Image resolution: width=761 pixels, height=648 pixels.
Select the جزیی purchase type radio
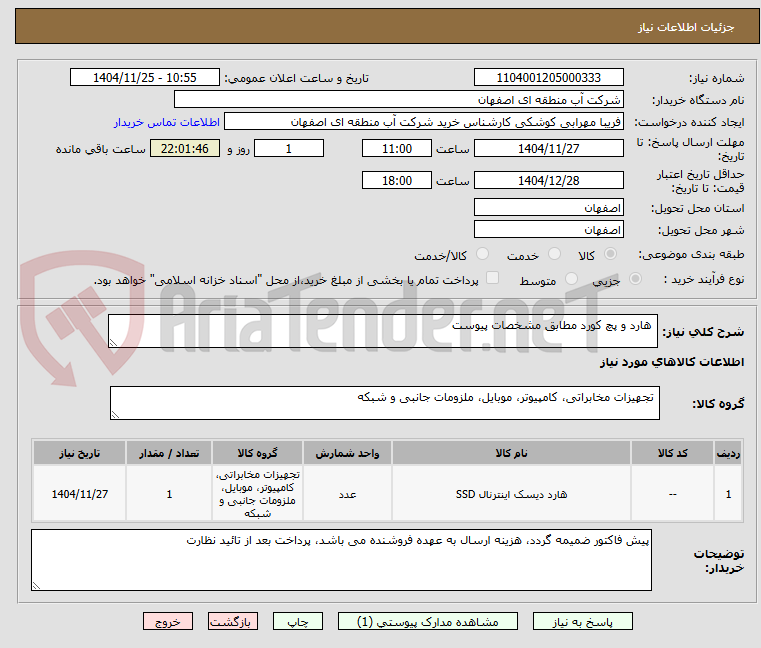[x=635, y=279]
